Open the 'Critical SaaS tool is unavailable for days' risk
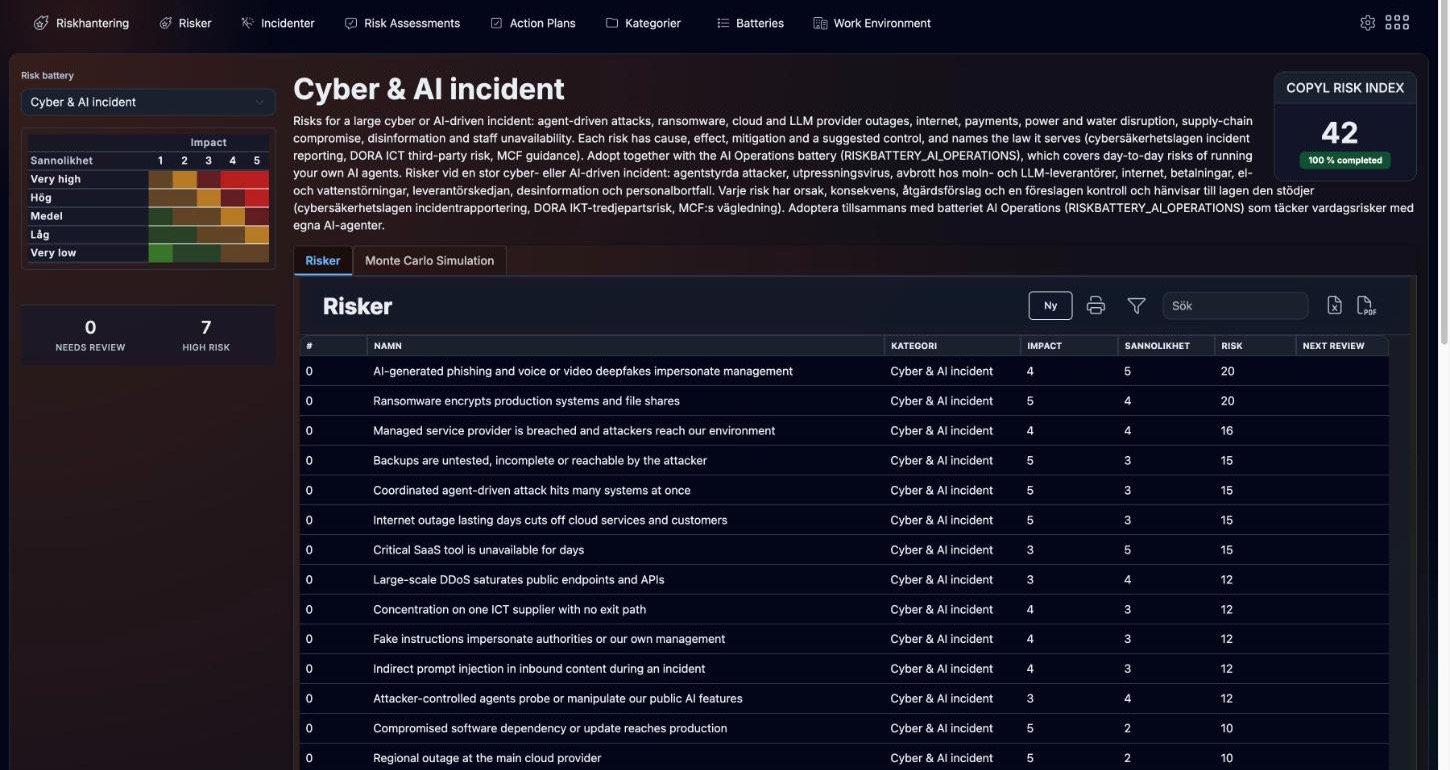1450x770 pixels. point(844,550)
